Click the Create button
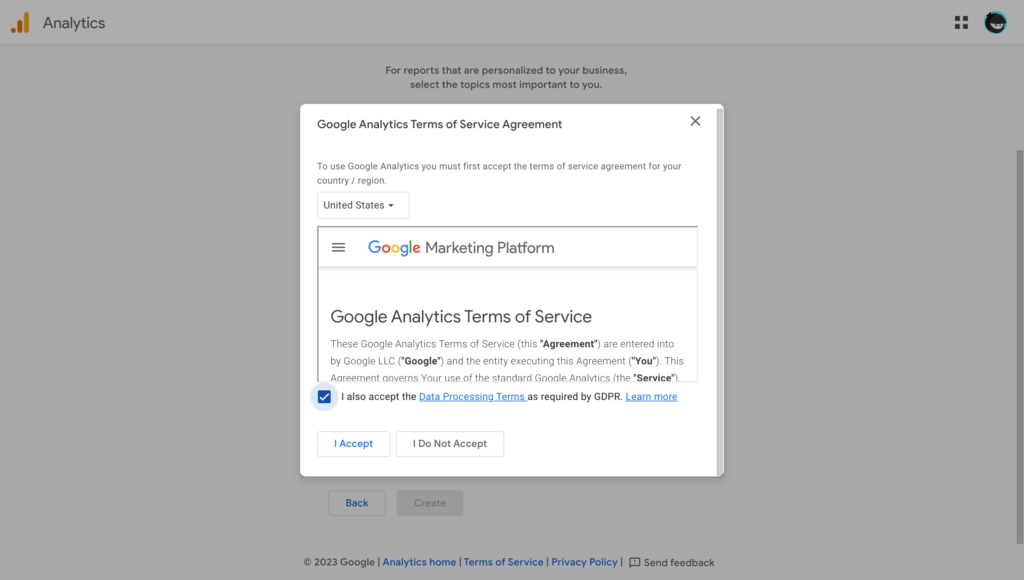This screenshot has width=1024, height=580. click(x=429, y=503)
